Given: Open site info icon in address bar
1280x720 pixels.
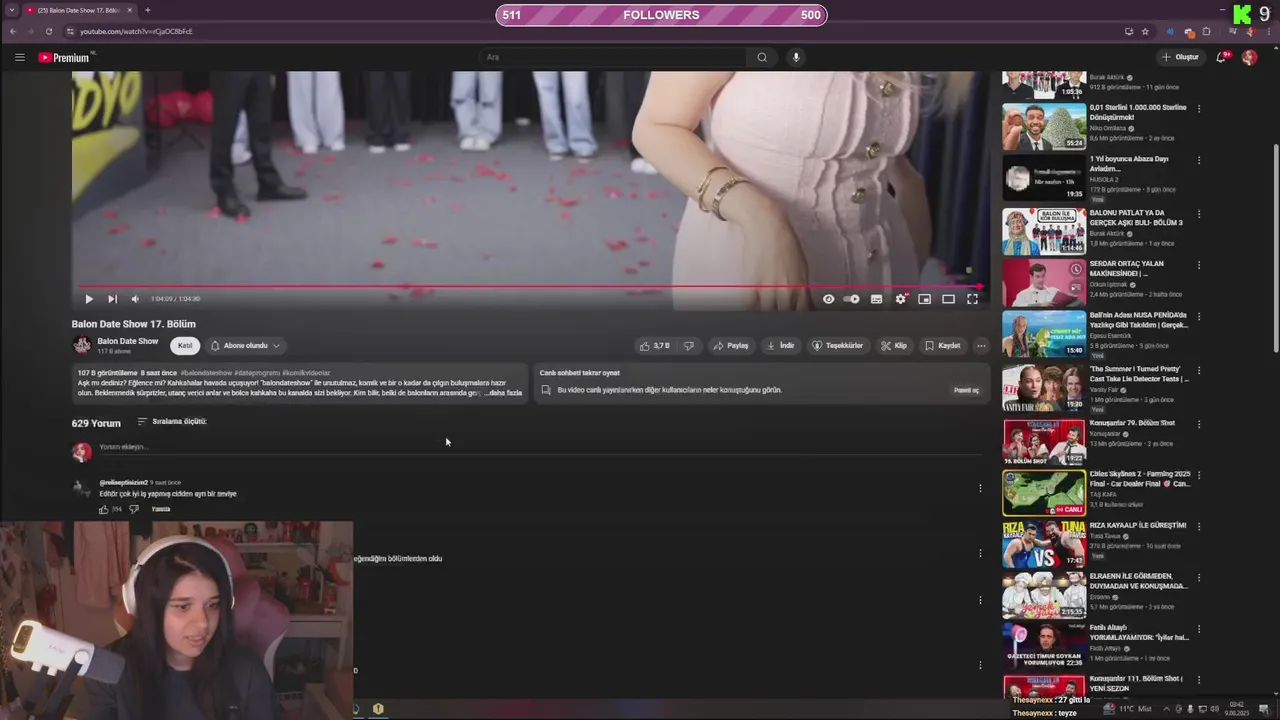Looking at the screenshot, I should tap(70, 31).
